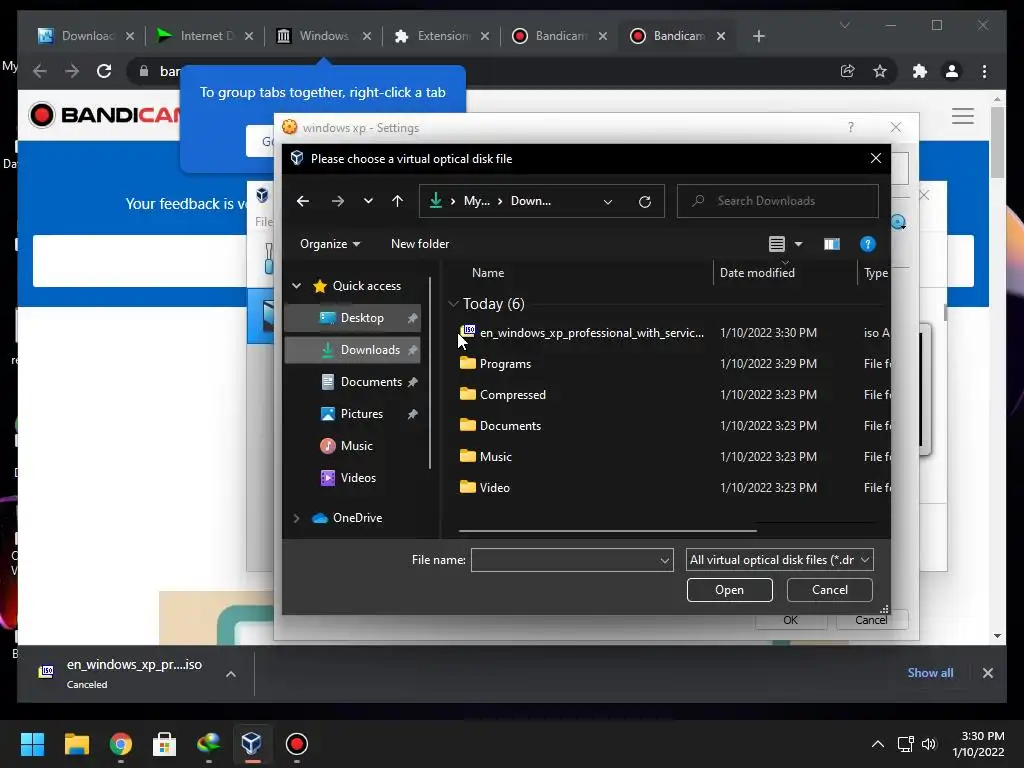Collapse the Quick access tree

pos(296,286)
